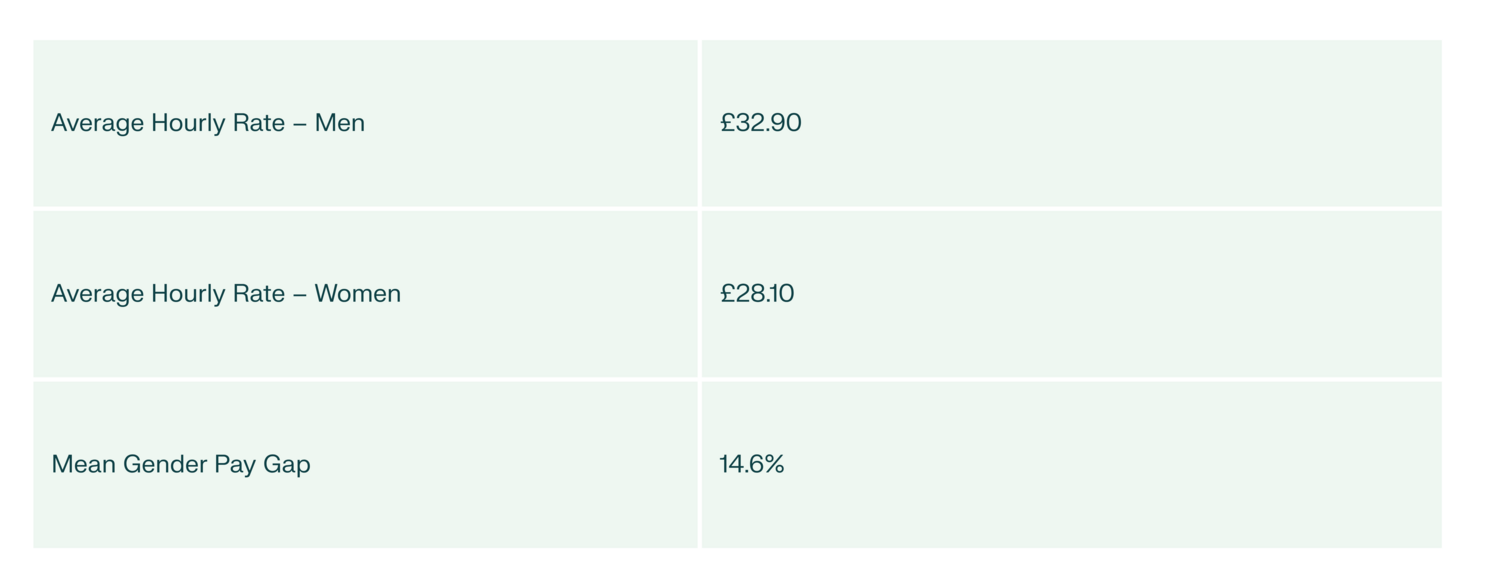Click the word "Pay" in third row
Image resolution: width=1500 pixels, height=586 pixels.
(x=235, y=465)
